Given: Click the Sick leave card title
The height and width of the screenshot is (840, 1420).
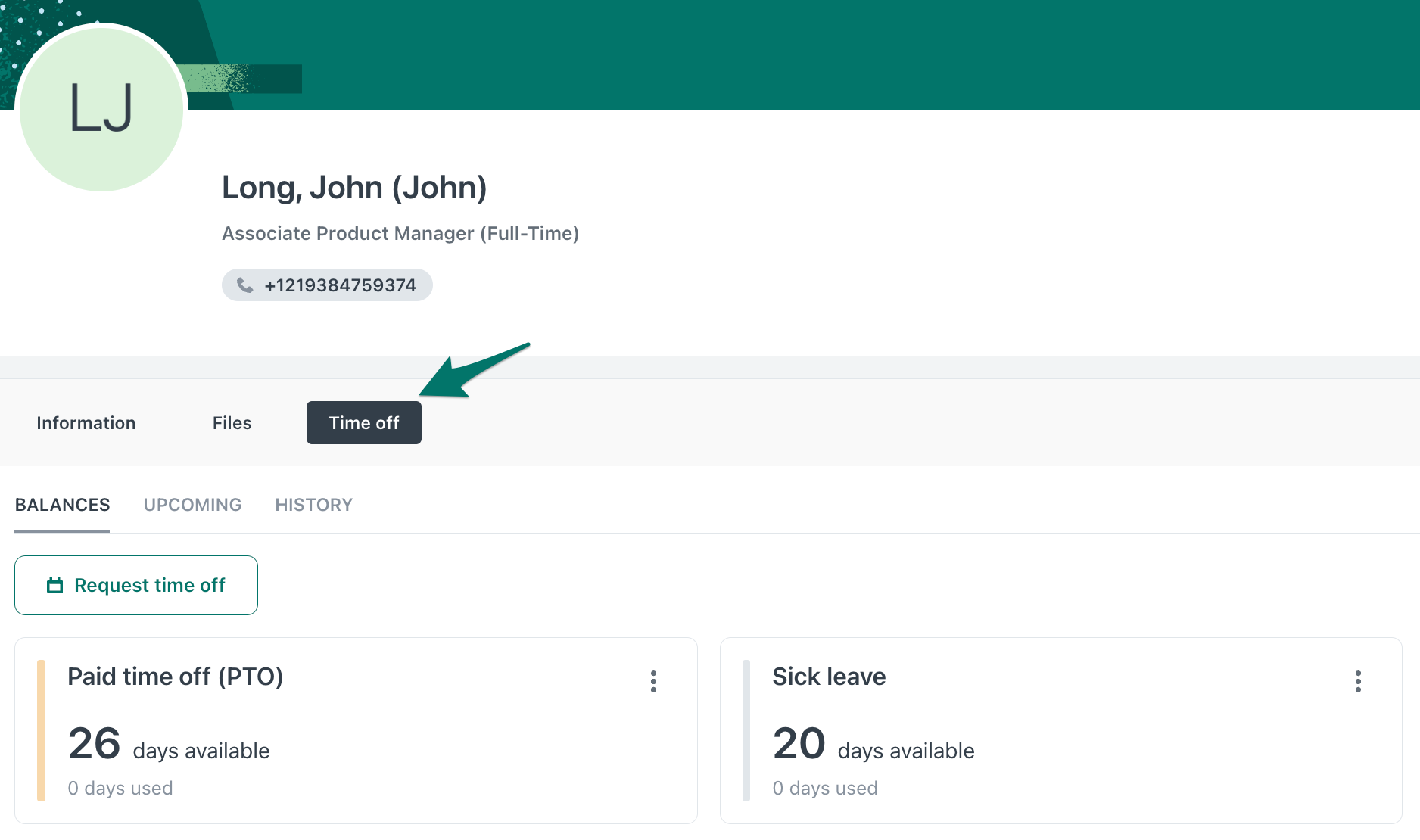Looking at the screenshot, I should click(x=829, y=677).
